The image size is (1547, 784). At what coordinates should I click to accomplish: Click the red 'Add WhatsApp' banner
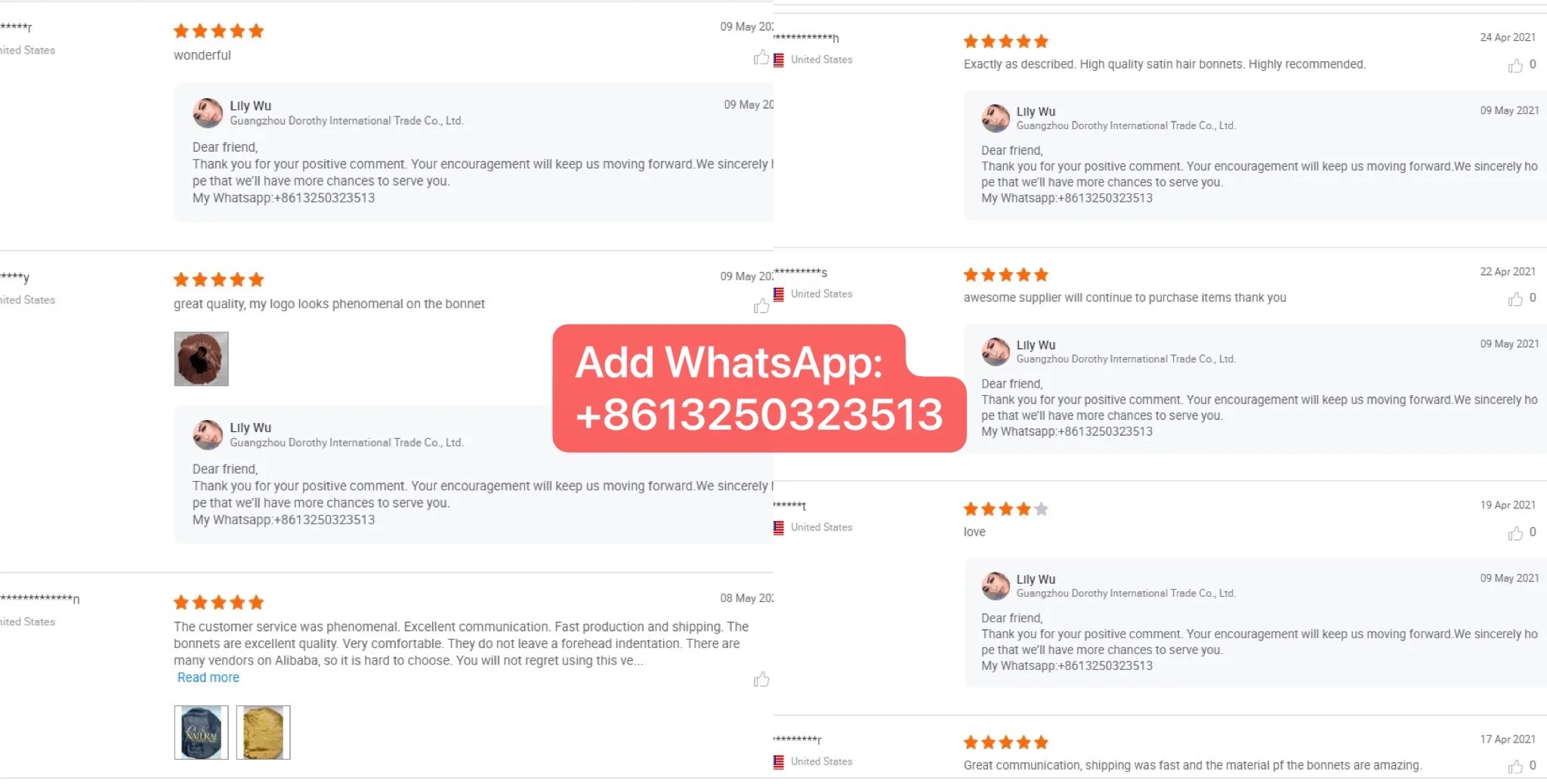click(759, 388)
